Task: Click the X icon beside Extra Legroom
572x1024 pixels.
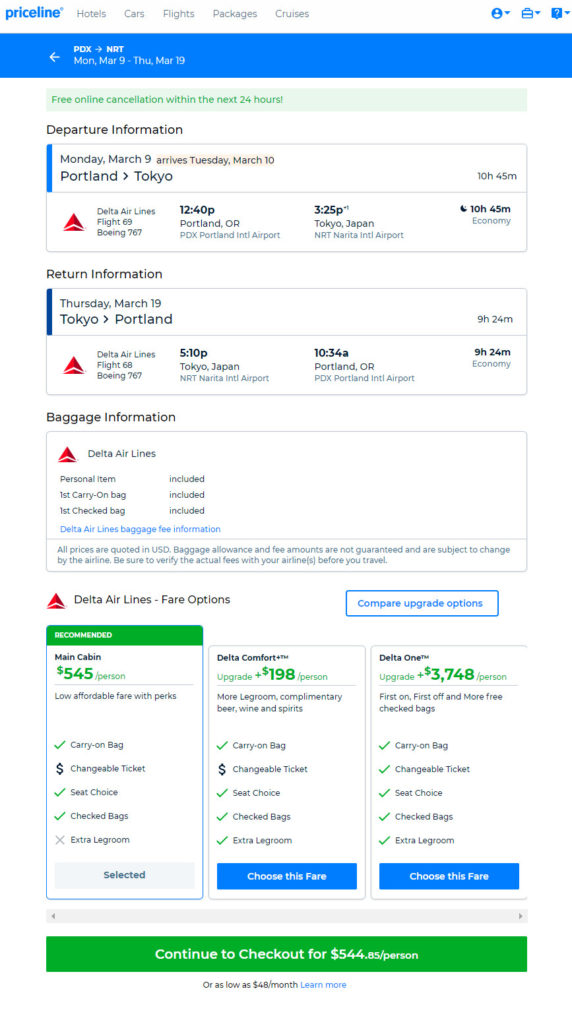Action: pos(59,840)
